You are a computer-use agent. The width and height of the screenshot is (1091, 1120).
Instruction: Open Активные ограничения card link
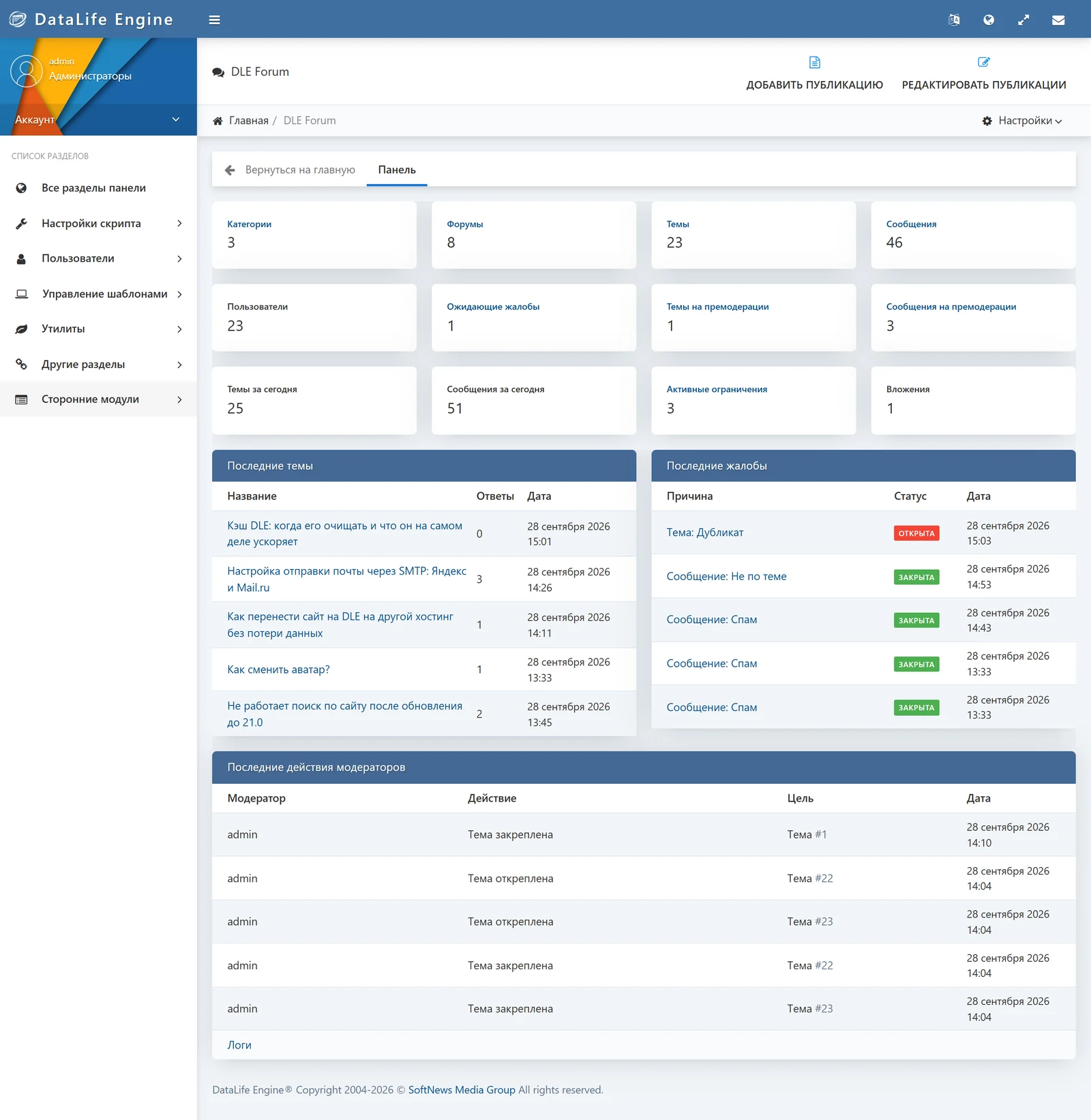717,389
